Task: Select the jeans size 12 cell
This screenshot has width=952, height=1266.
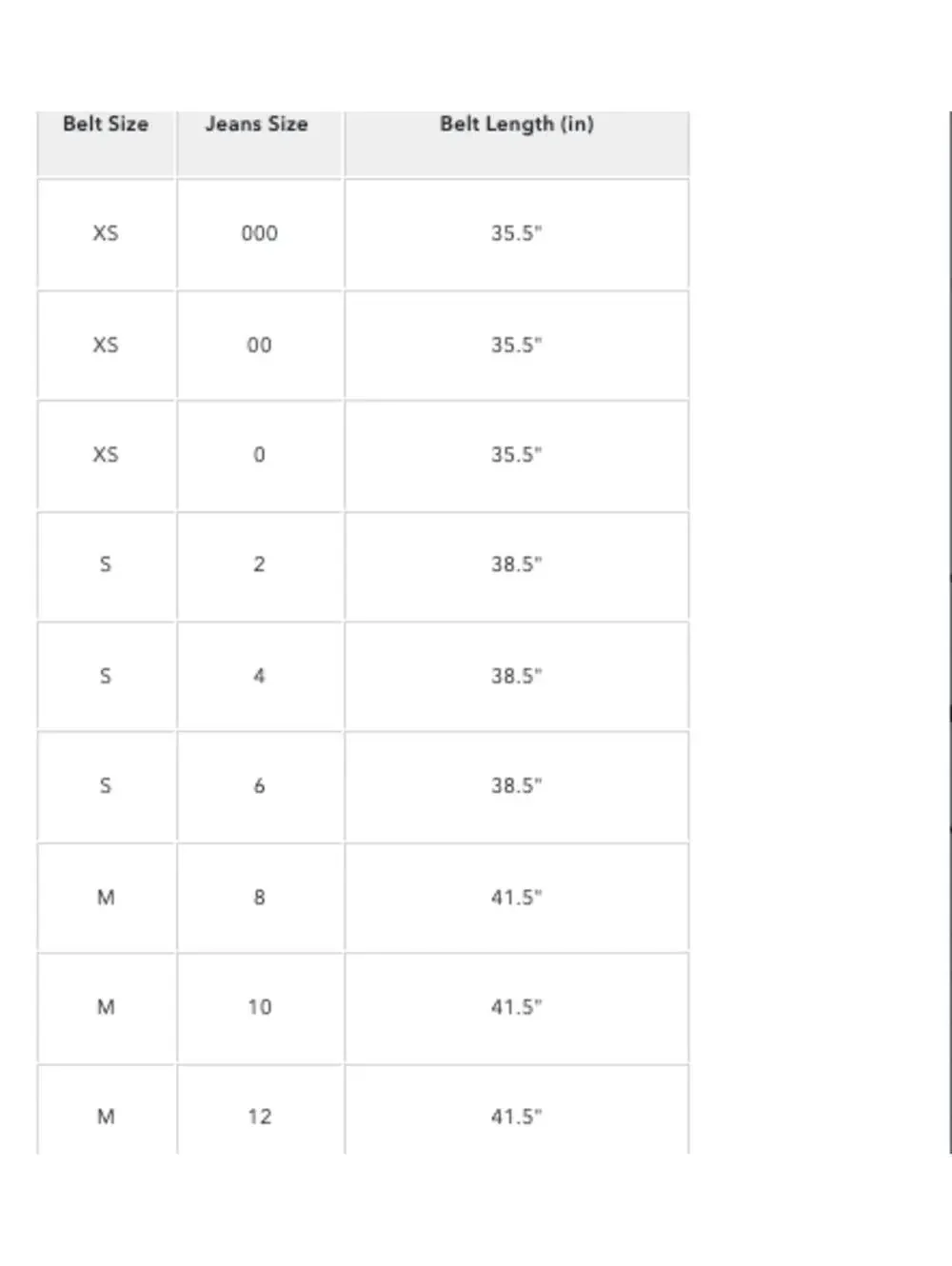Action: [x=259, y=1110]
